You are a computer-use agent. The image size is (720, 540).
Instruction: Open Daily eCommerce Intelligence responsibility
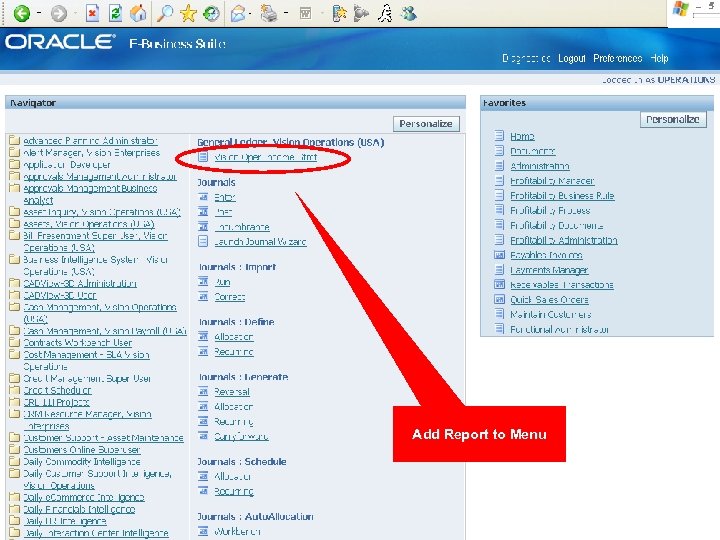(84, 497)
